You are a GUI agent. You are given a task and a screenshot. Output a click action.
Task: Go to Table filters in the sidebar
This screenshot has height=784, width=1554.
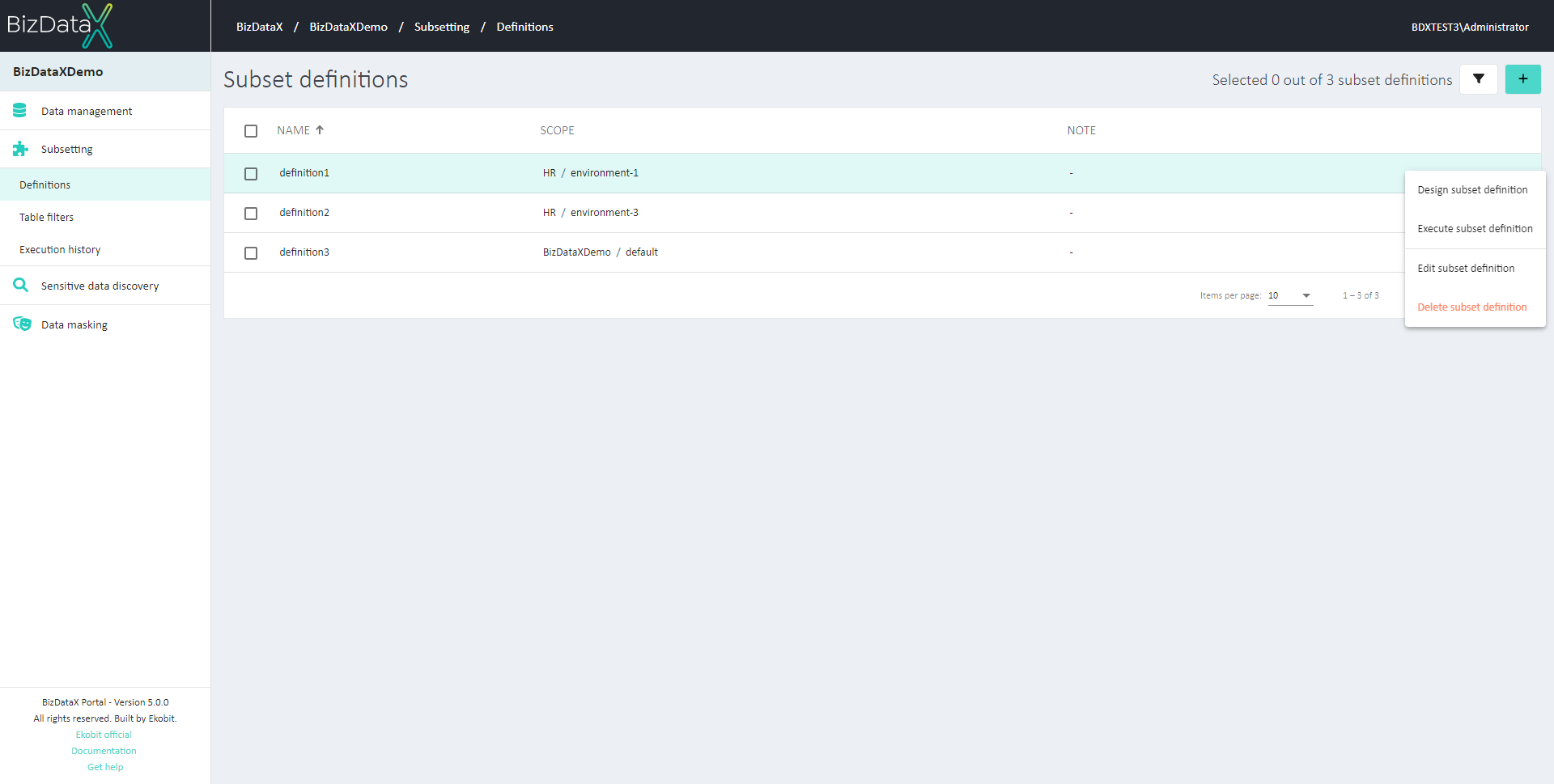[105, 217]
